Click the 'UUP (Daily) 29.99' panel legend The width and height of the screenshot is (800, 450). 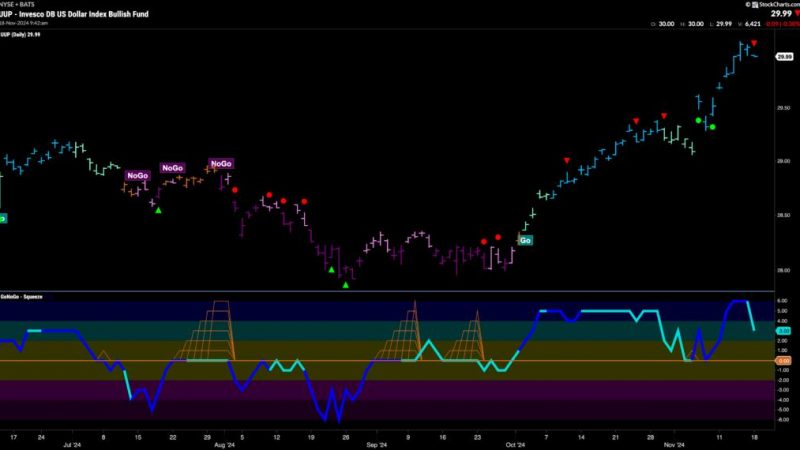click(x=20, y=35)
